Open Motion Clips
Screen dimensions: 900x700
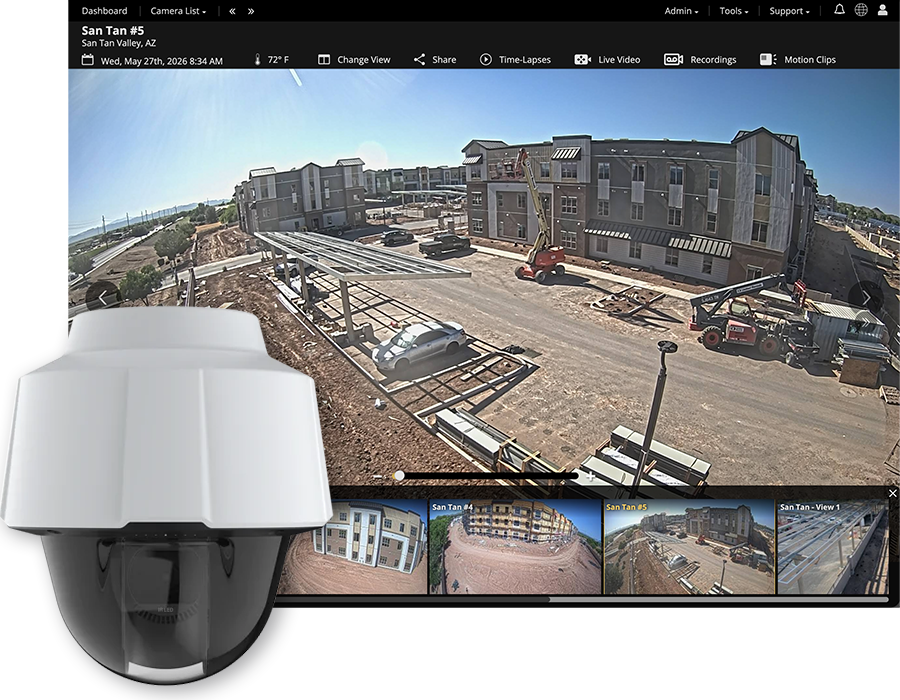point(810,60)
